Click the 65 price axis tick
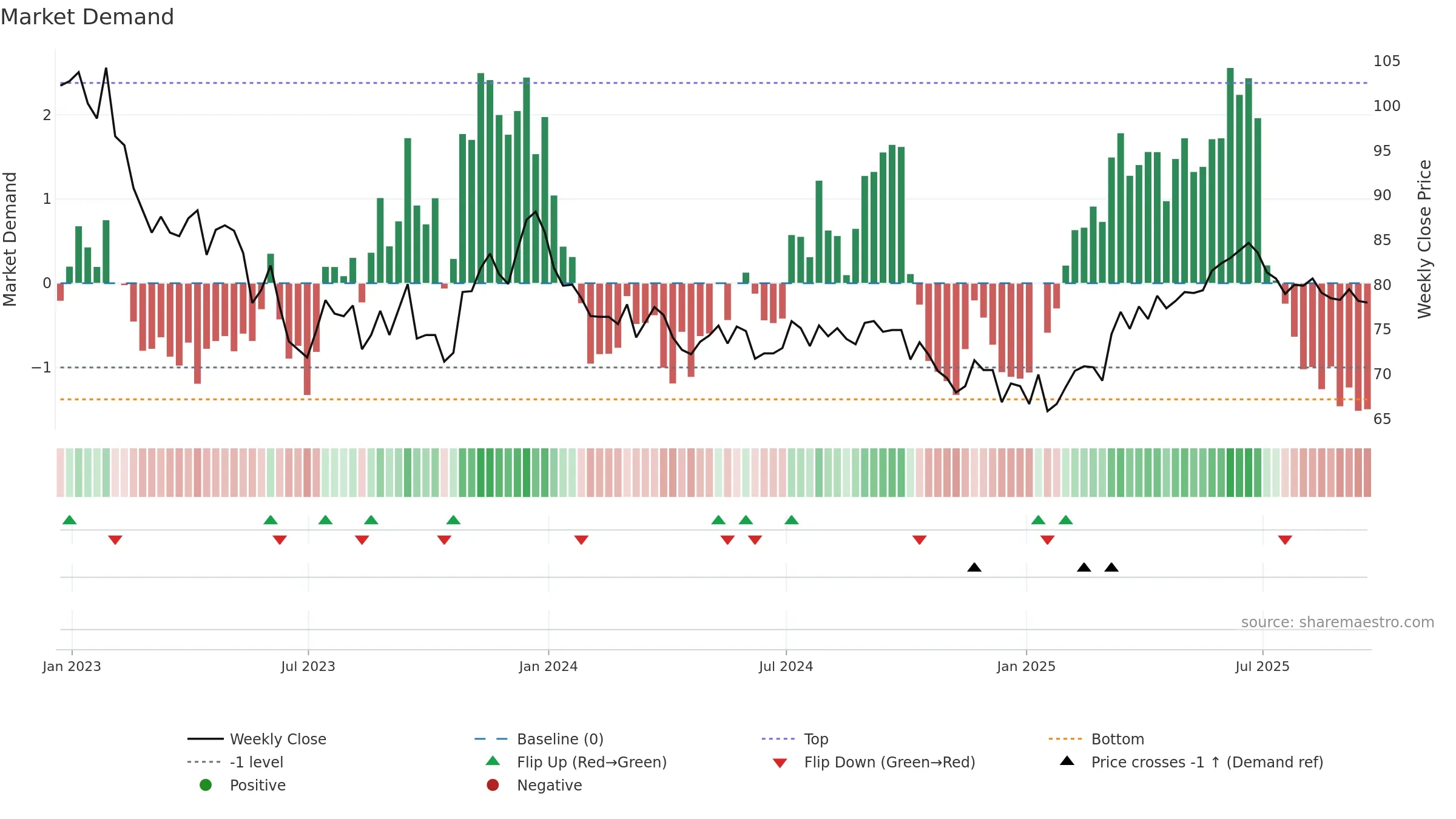The height and width of the screenshot is (819, 1456). coord(1382,419)
